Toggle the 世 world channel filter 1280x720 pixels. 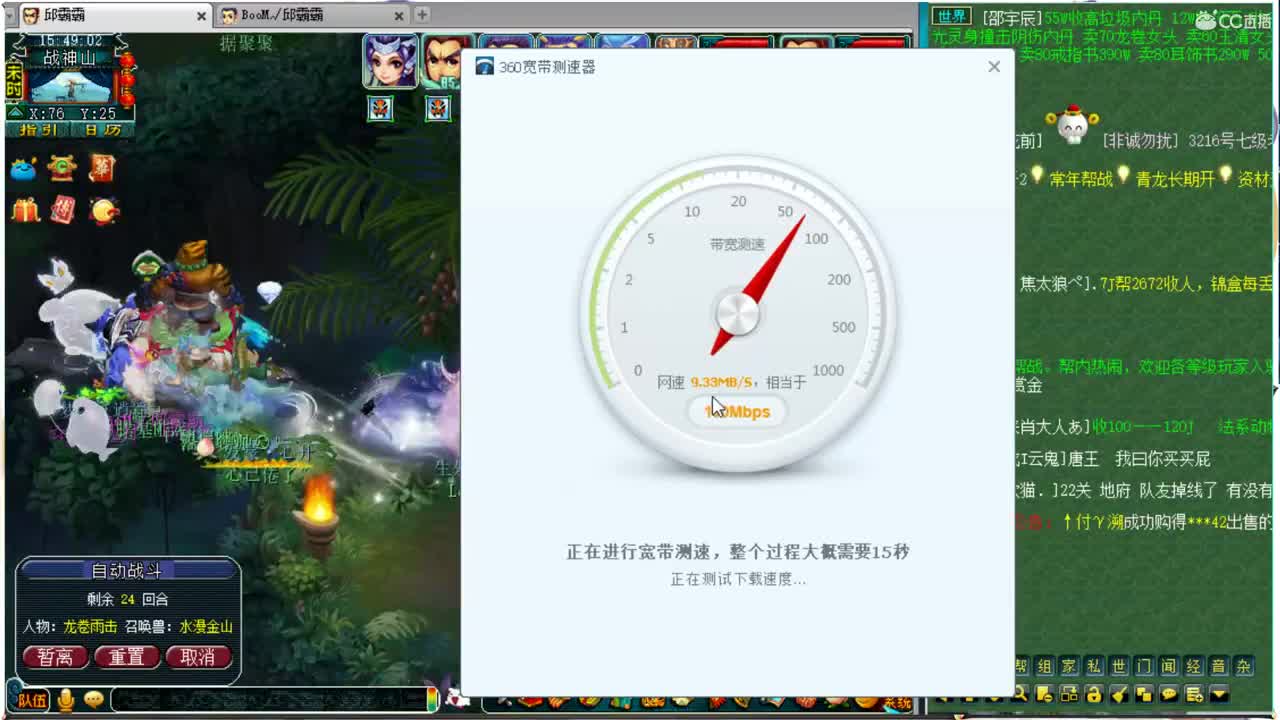1119,666
